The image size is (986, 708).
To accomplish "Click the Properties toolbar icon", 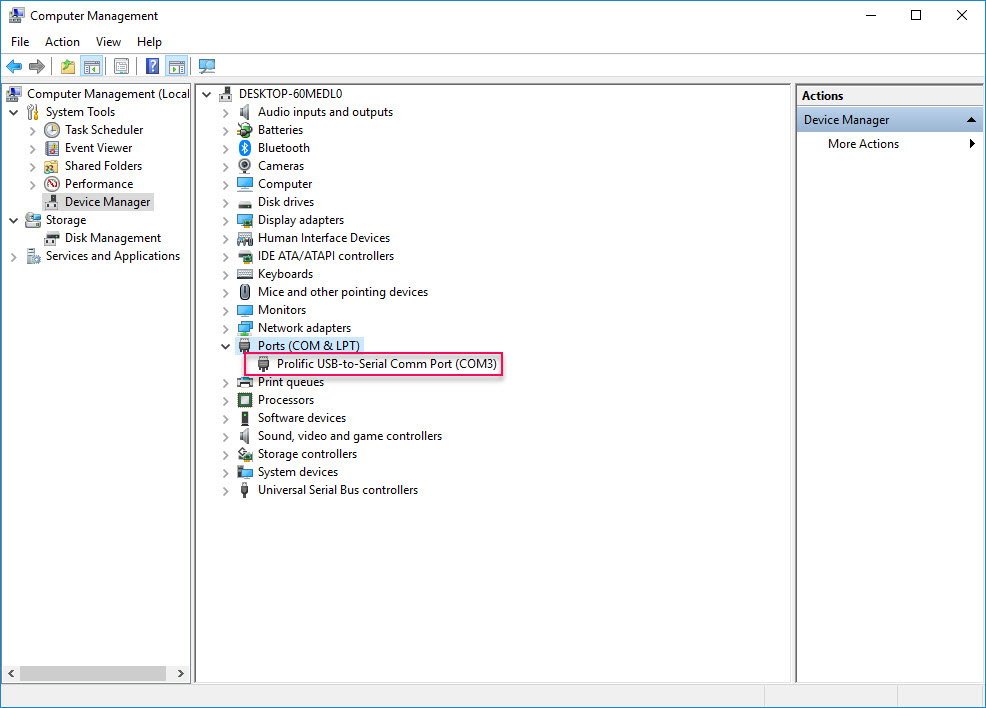I will pyautogui.click(x=121, y=66).
